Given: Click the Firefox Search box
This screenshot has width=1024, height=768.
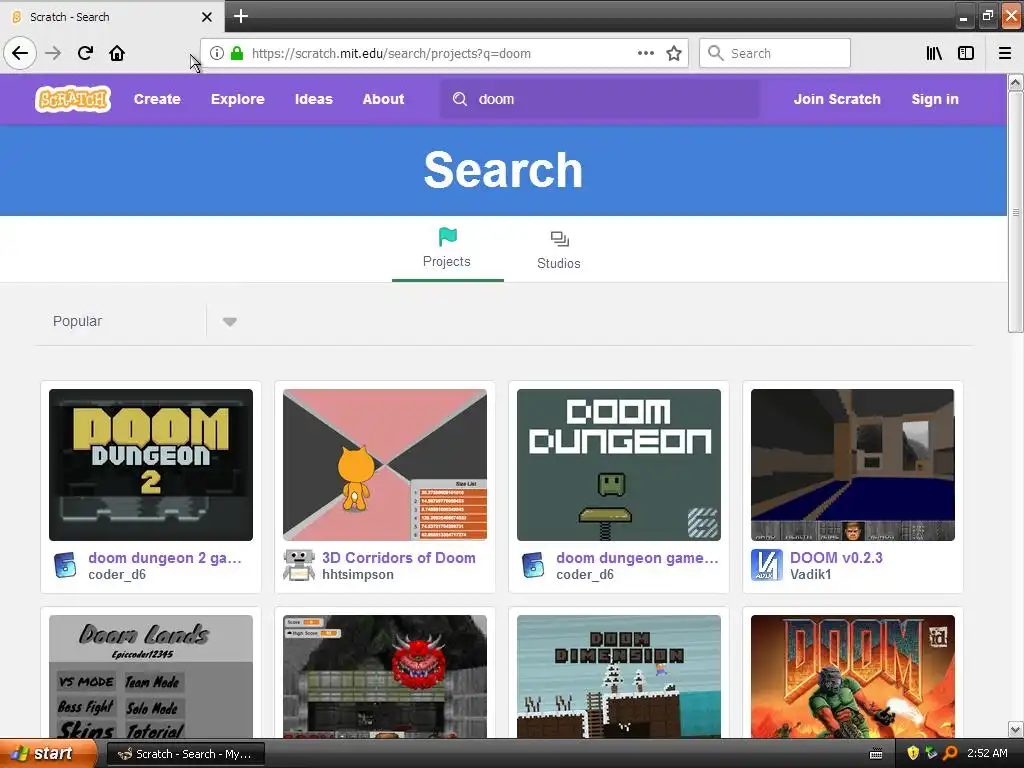Looking at the screenshot, I should 775,53.
